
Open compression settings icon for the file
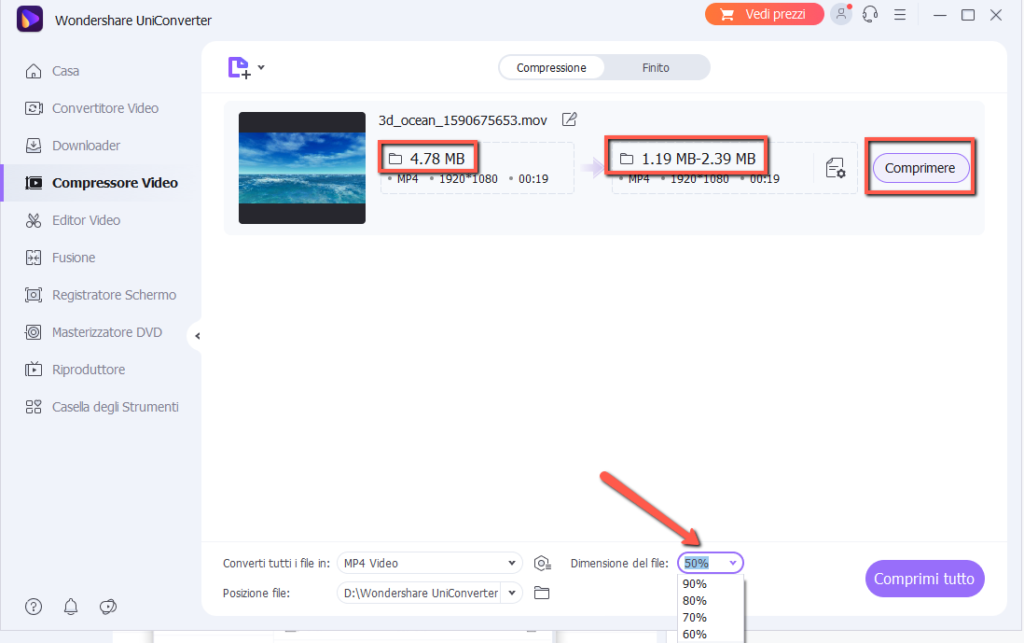pyautogui.click(x=835, y=168)
